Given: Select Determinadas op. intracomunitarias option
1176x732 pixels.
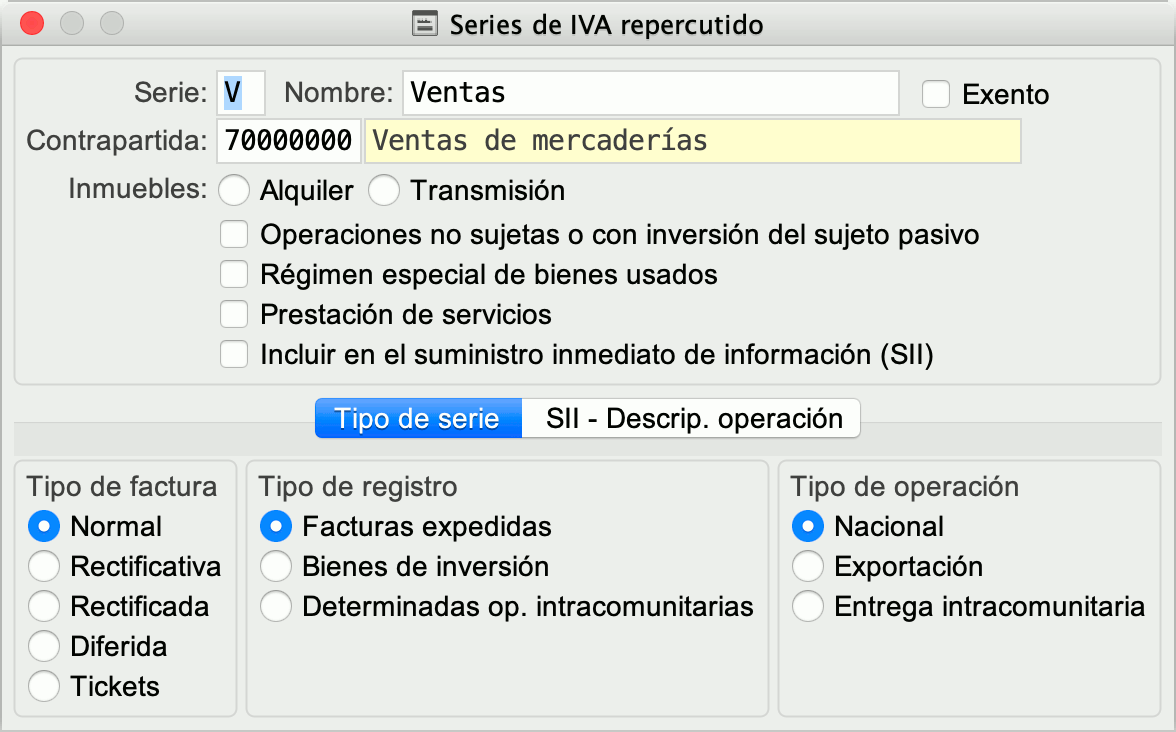Looking at the screenshot, I should point(276,607).
